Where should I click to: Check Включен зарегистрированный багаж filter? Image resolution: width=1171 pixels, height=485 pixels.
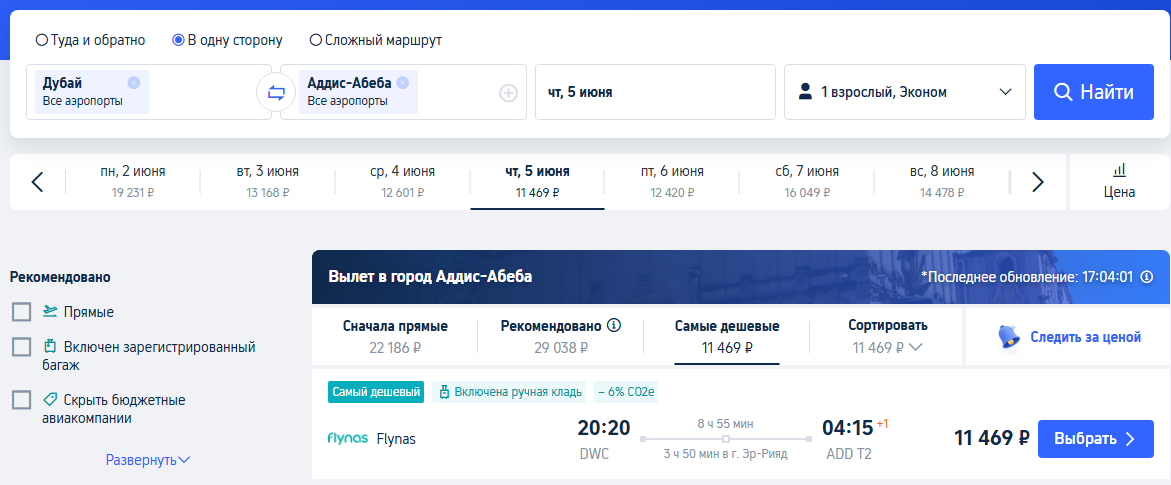point(21,347)
